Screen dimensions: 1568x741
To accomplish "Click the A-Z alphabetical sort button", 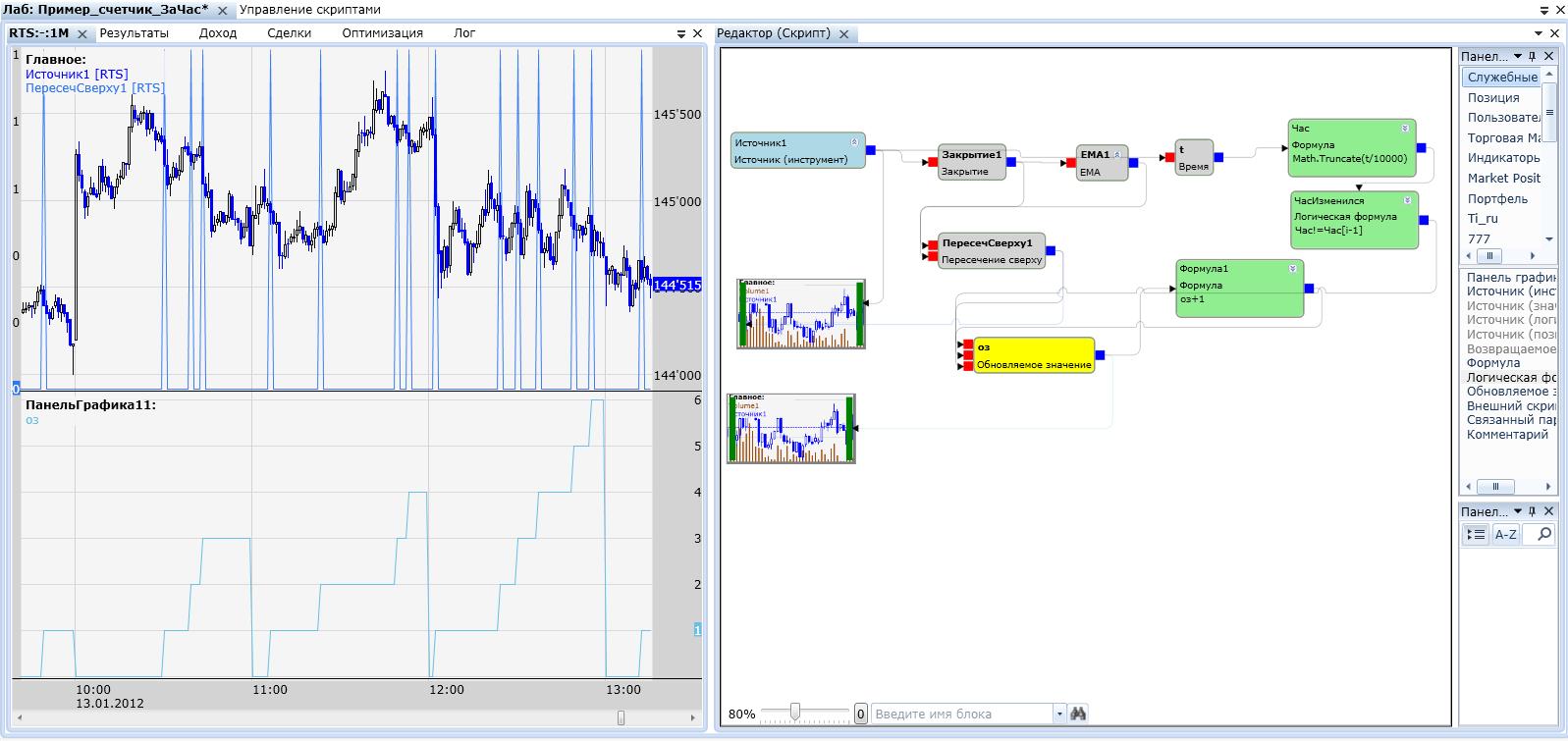I will pyautogui.click(x=1505, y=534).
